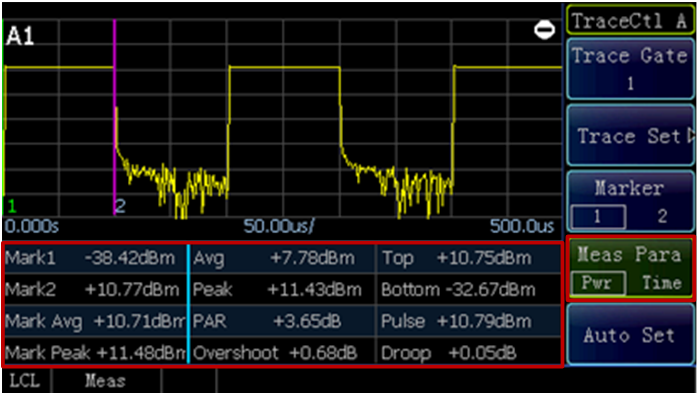
Task: Click the A1 channel label
Action: [x=20, y=37]
